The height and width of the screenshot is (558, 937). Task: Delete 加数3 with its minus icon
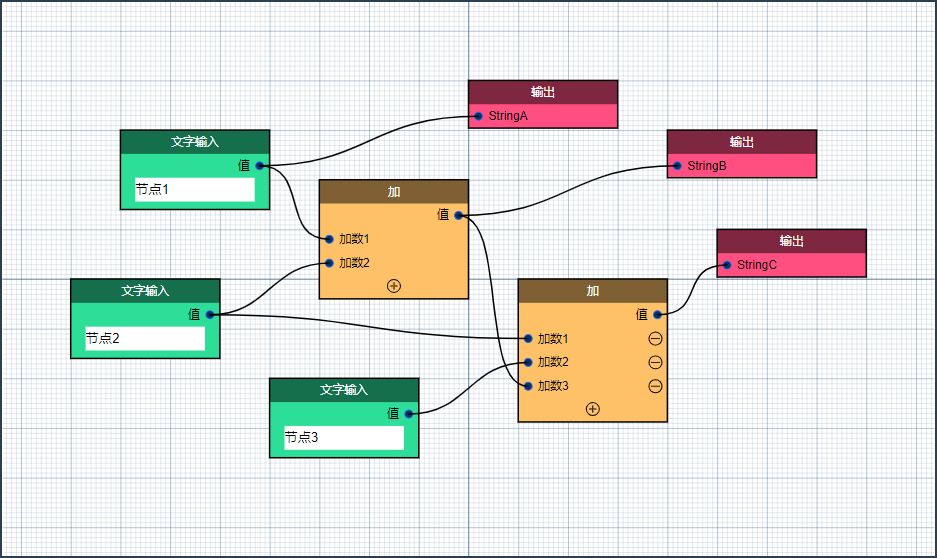click(655, 386)
